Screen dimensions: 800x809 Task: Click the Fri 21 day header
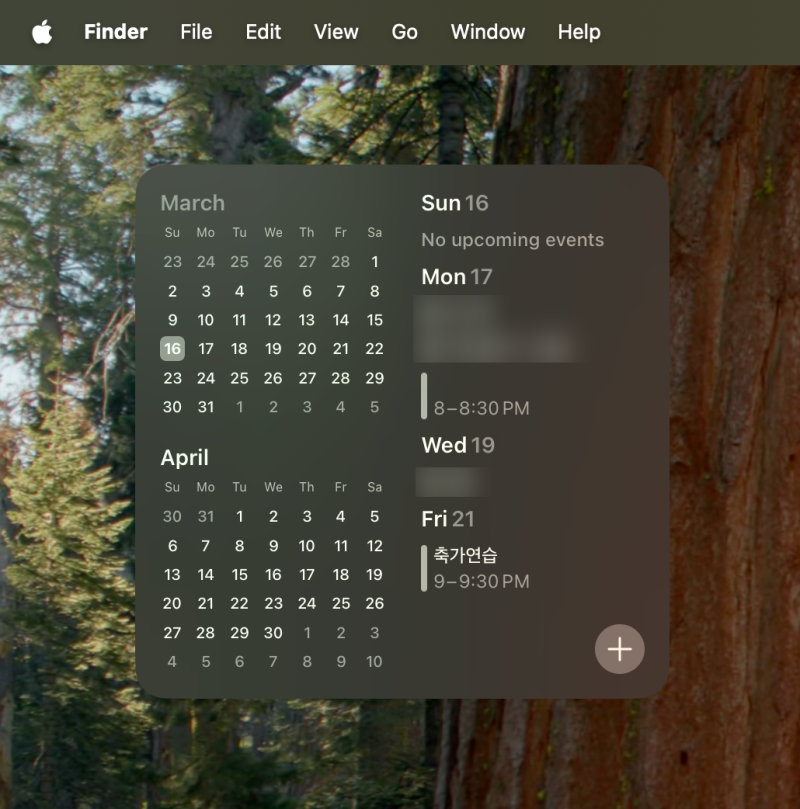pyautogui.click(x=448, y=519)
